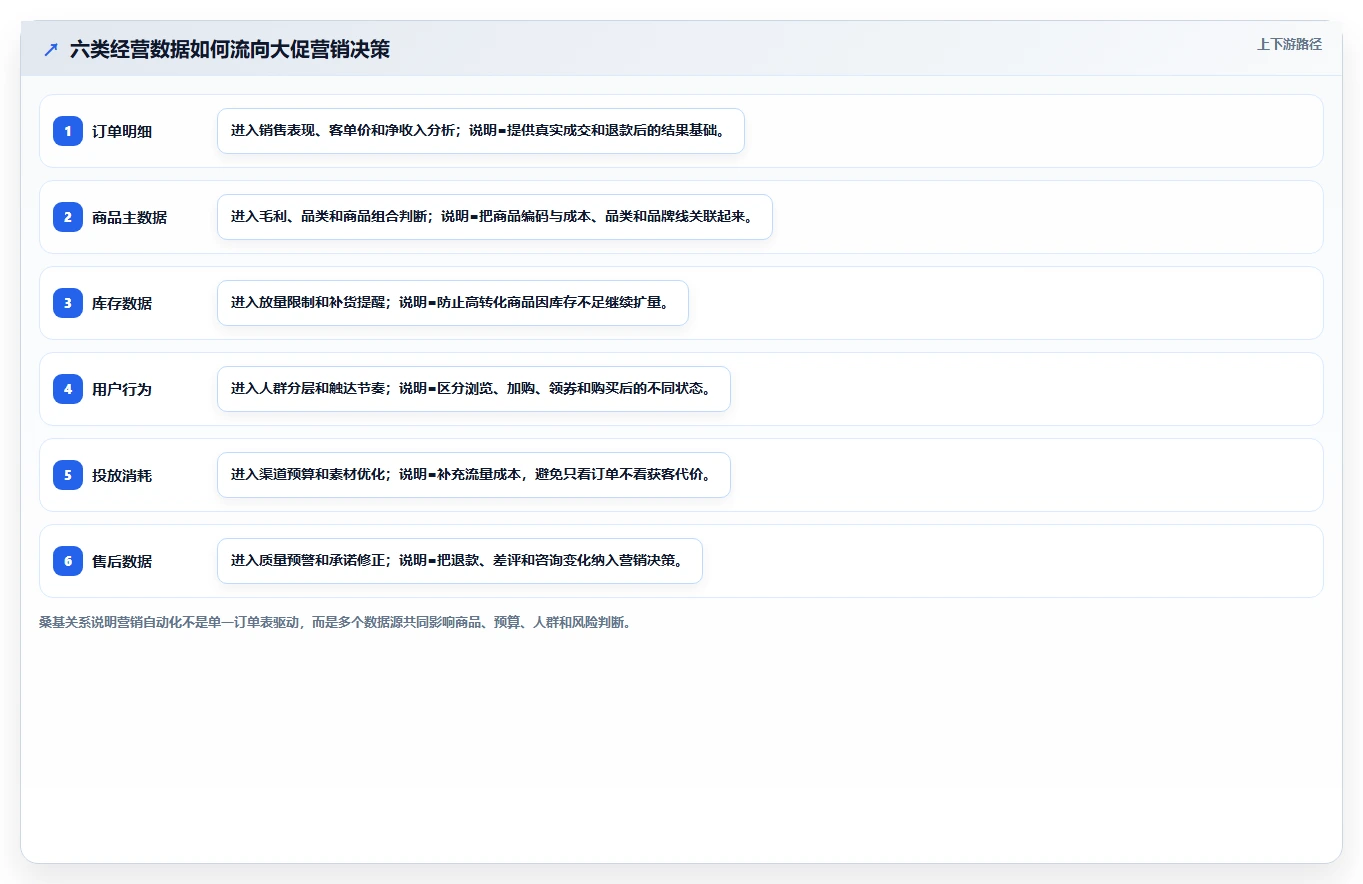Image resolution: width=1363 pixels, height=884 pixels.
Task: Click the number 4 badge for 用户行为
Action: [x=68, y=389]
